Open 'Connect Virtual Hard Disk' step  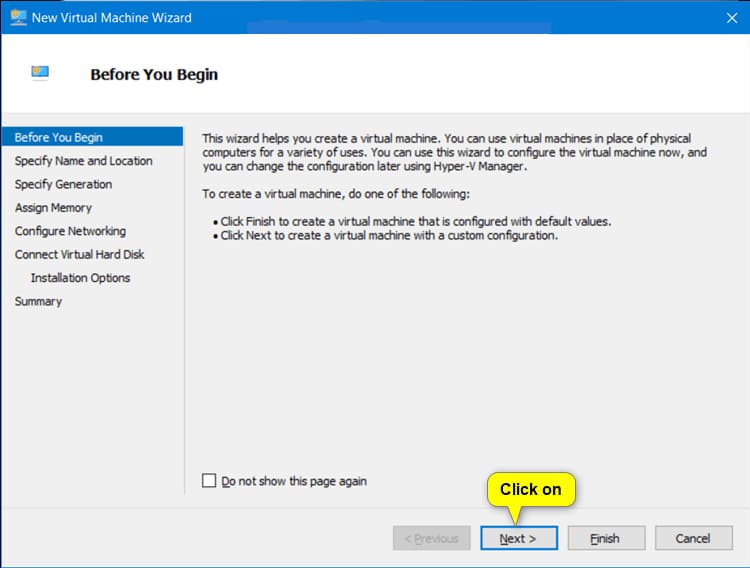coord(80,254)
